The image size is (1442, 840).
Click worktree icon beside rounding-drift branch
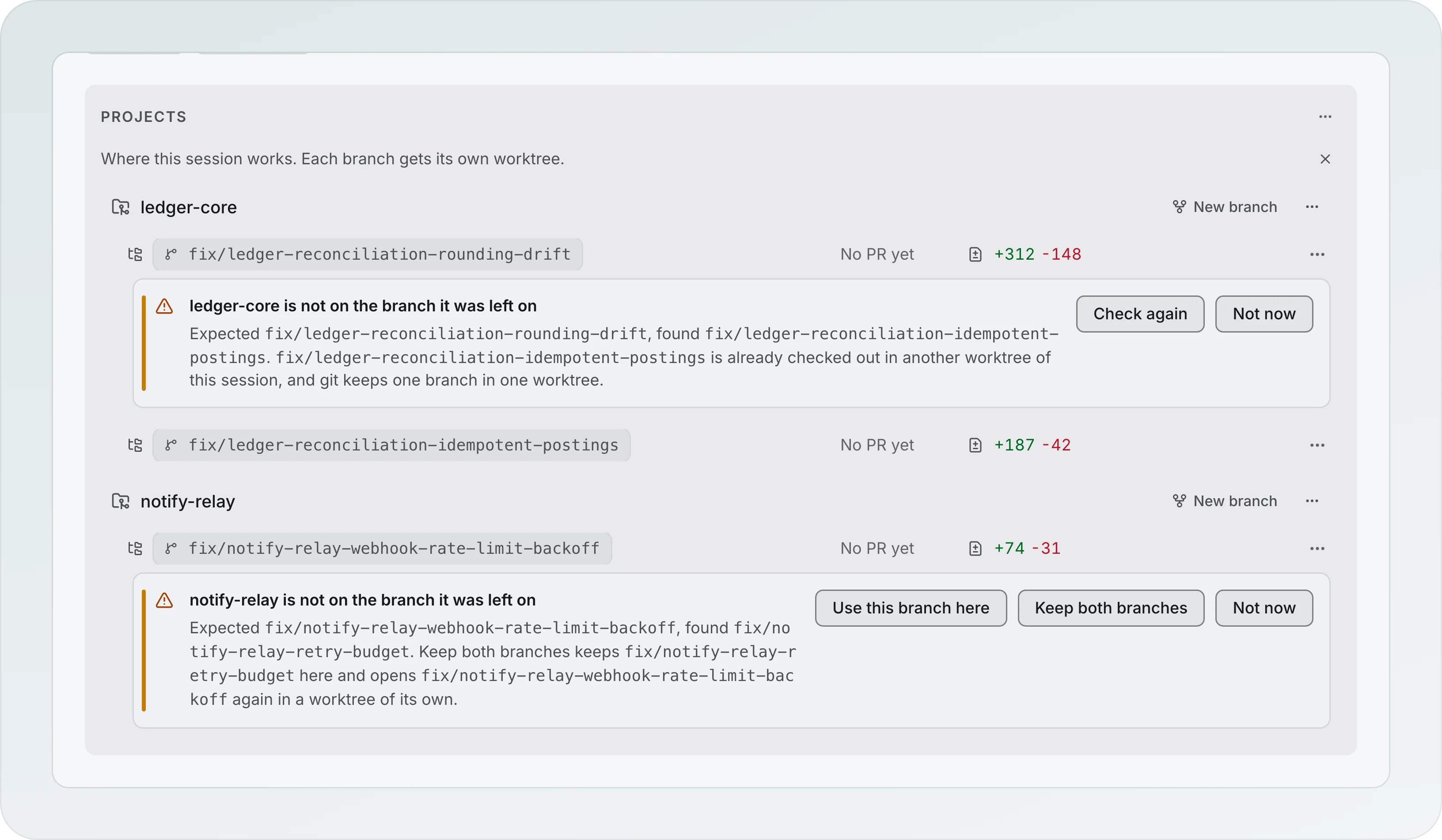coord(135,254)
